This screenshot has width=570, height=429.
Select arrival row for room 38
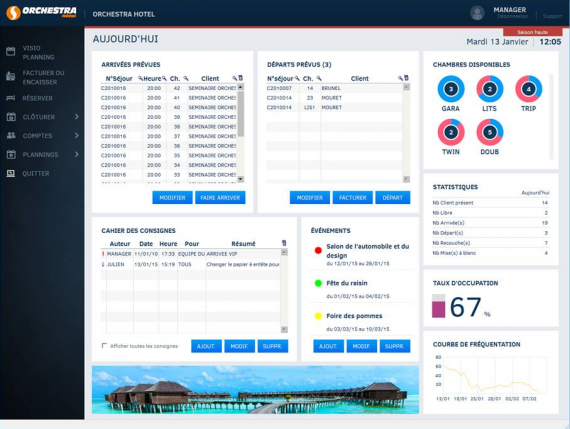coord(169,127)
